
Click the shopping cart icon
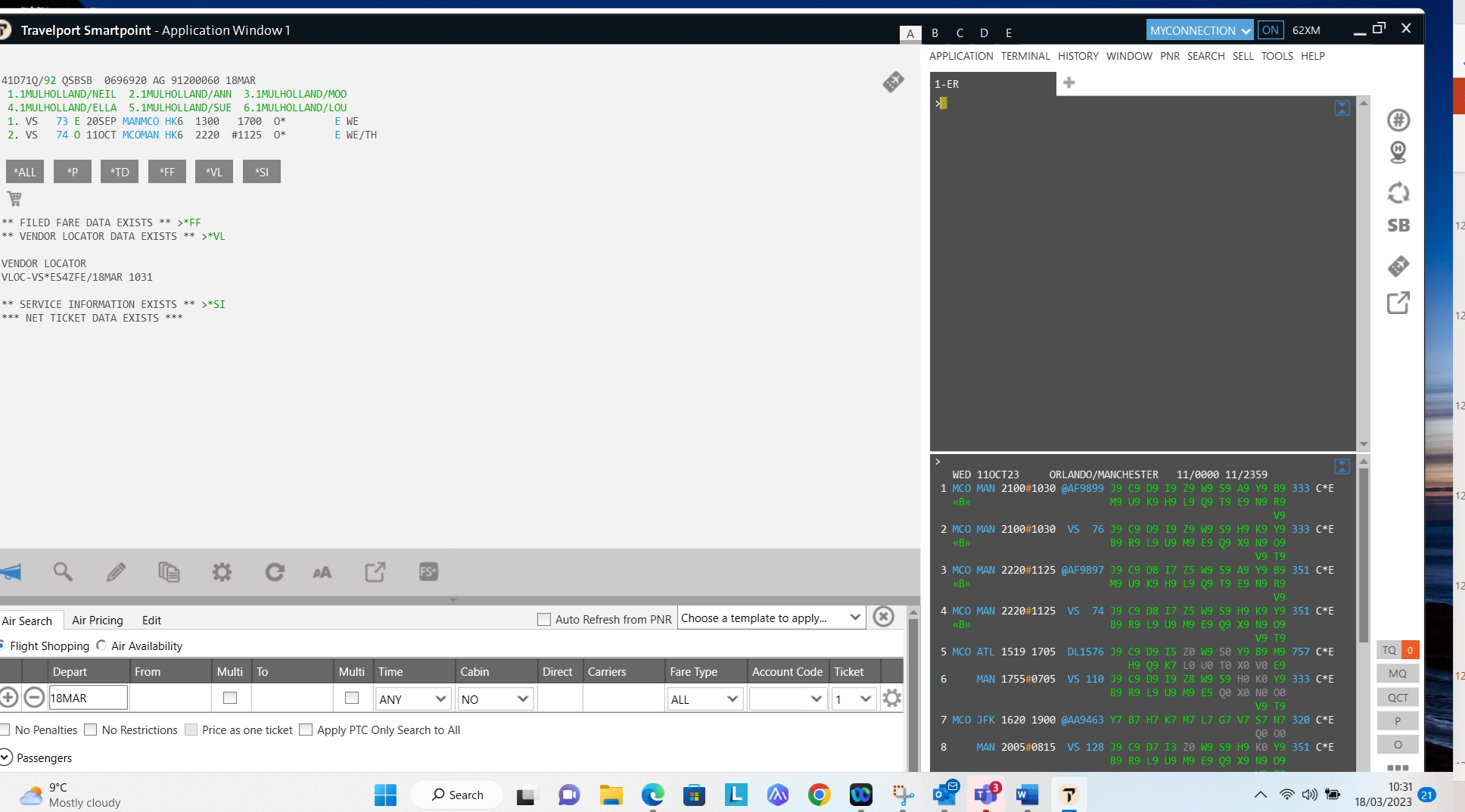14,199
